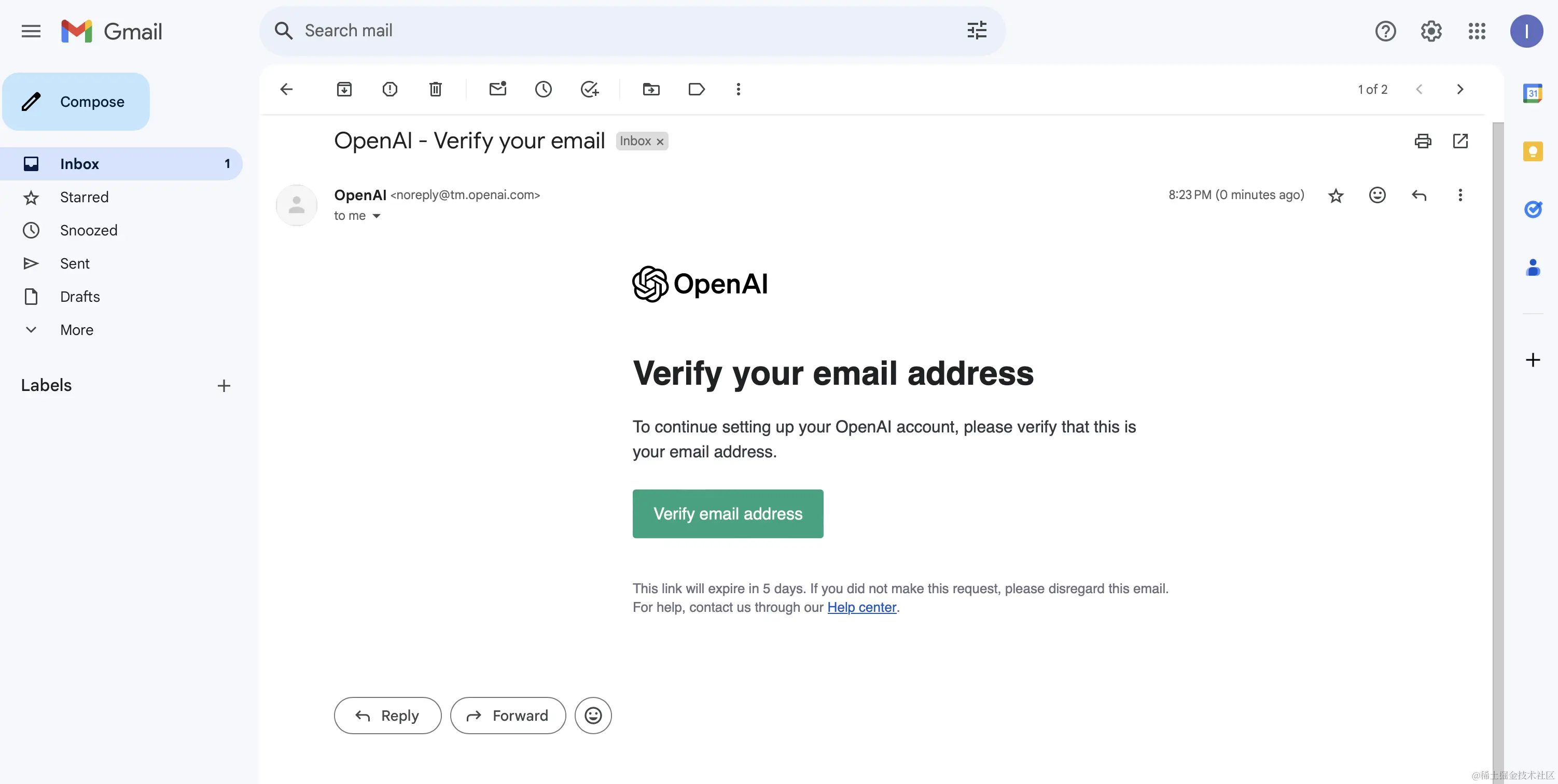Archive this email
Image resolution: width=1558 pixels, height=784 pixels.
tap(344, 90)
